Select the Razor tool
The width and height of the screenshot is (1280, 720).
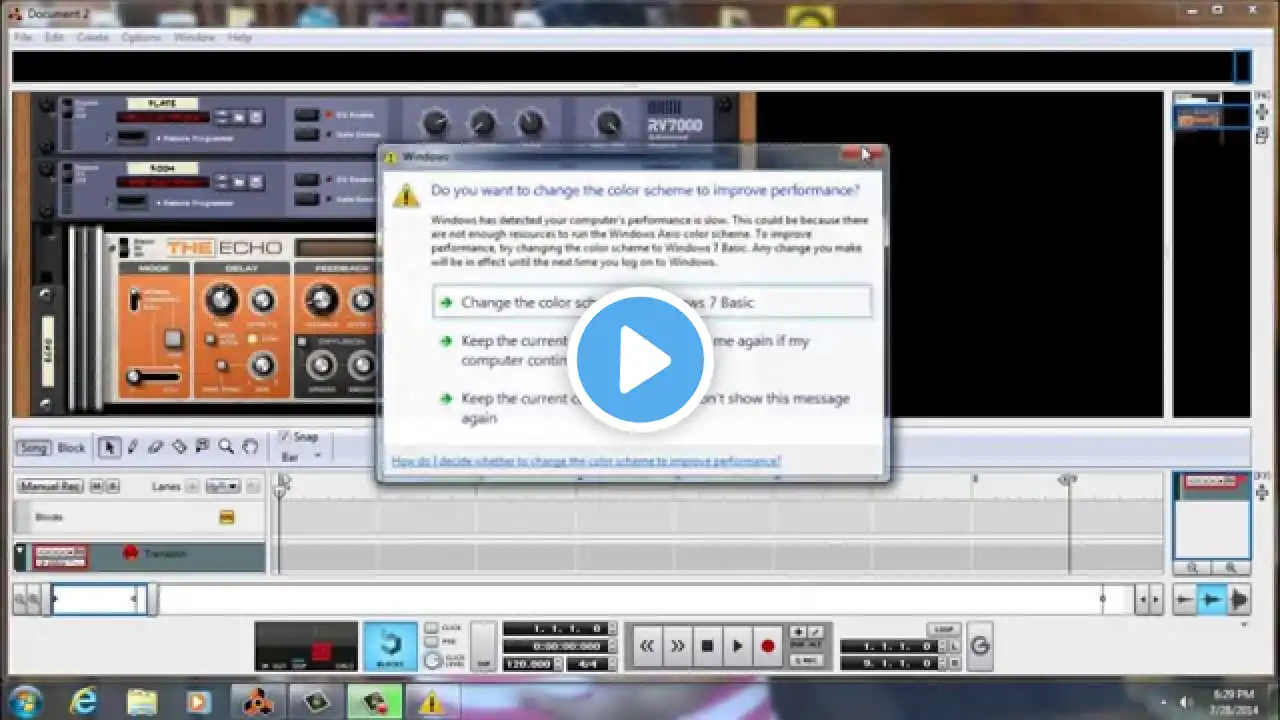pyautogui.click(x=179, y=447)
